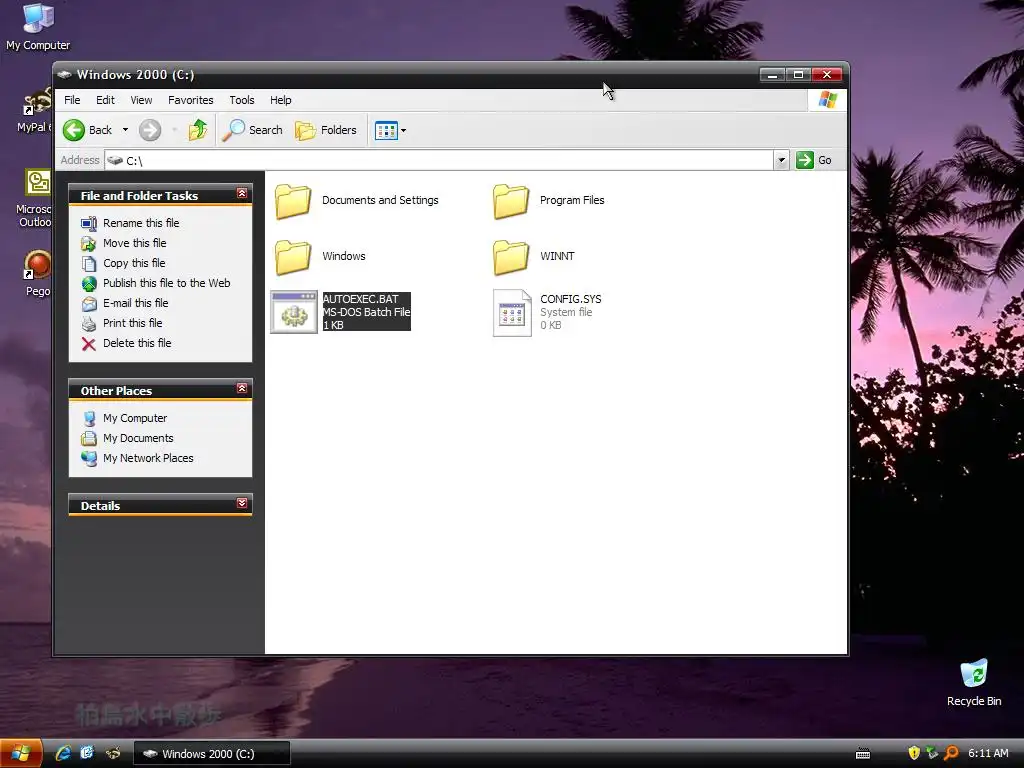Click the Documents and Settings label
The height and width of the screenshot is (768, 1024).
click(380, 200)
